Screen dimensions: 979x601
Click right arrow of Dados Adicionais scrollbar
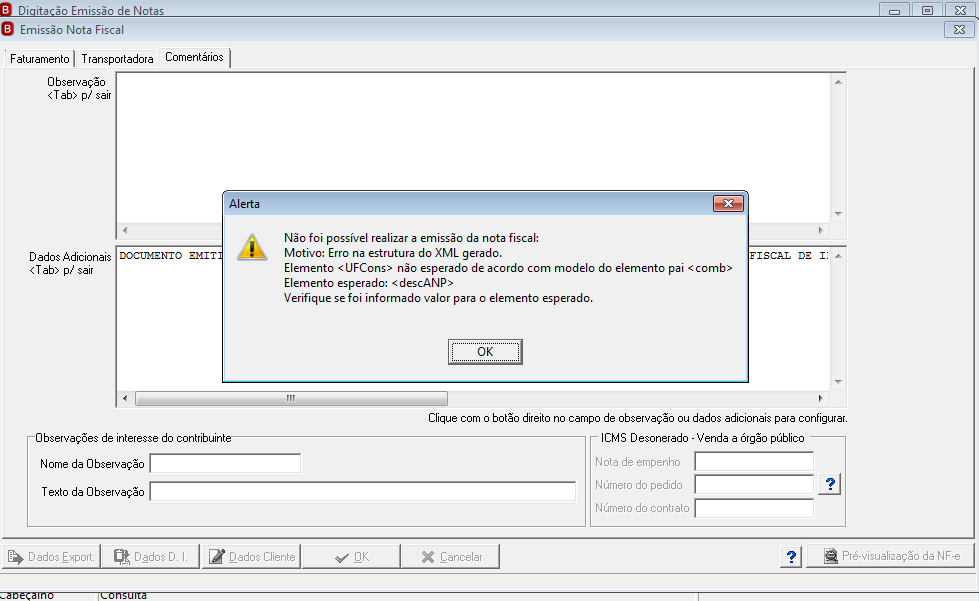(820, 398)
